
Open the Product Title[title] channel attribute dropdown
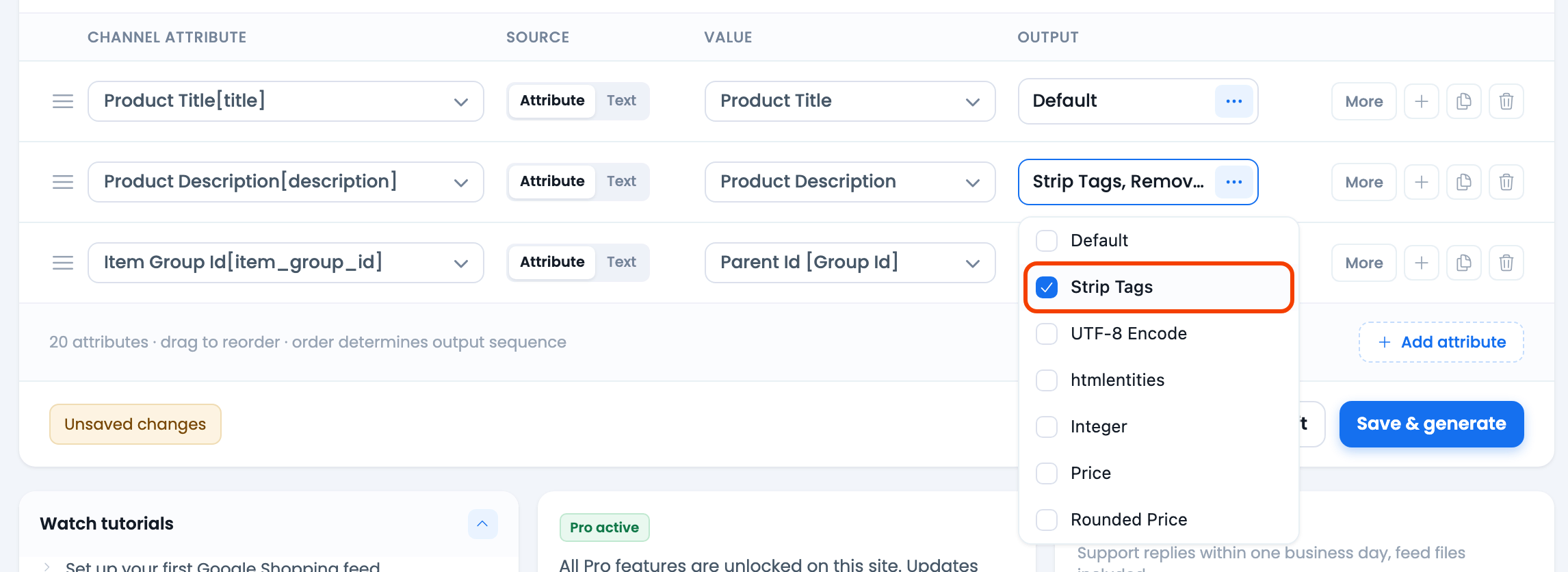click(x=286, y=101)
